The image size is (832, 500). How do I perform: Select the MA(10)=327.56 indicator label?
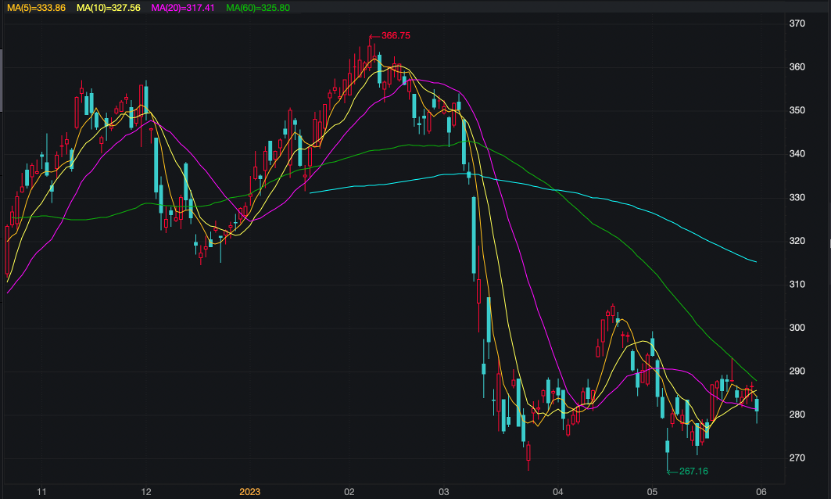point(108,7)
